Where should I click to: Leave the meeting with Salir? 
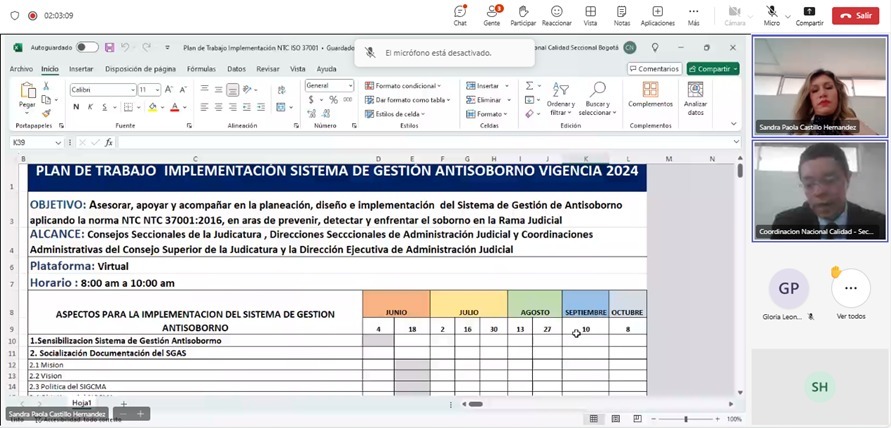click(x=855, y=15)
